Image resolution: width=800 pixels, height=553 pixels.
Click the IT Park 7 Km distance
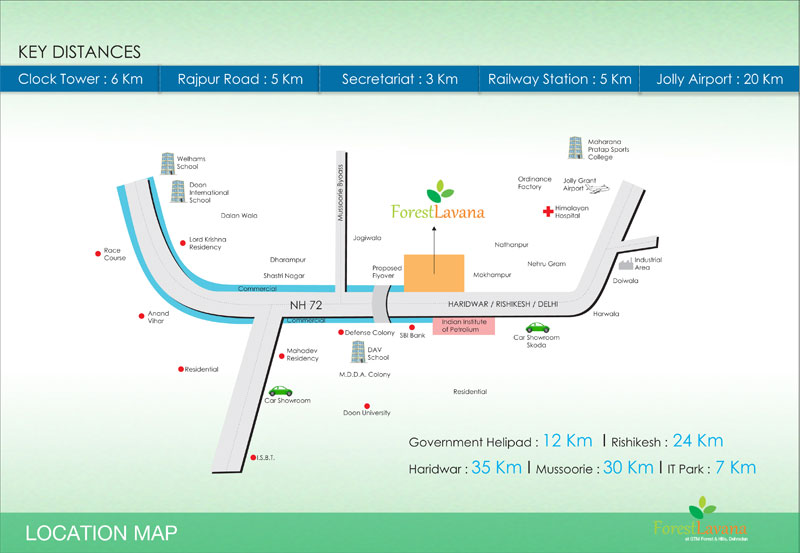712,468
